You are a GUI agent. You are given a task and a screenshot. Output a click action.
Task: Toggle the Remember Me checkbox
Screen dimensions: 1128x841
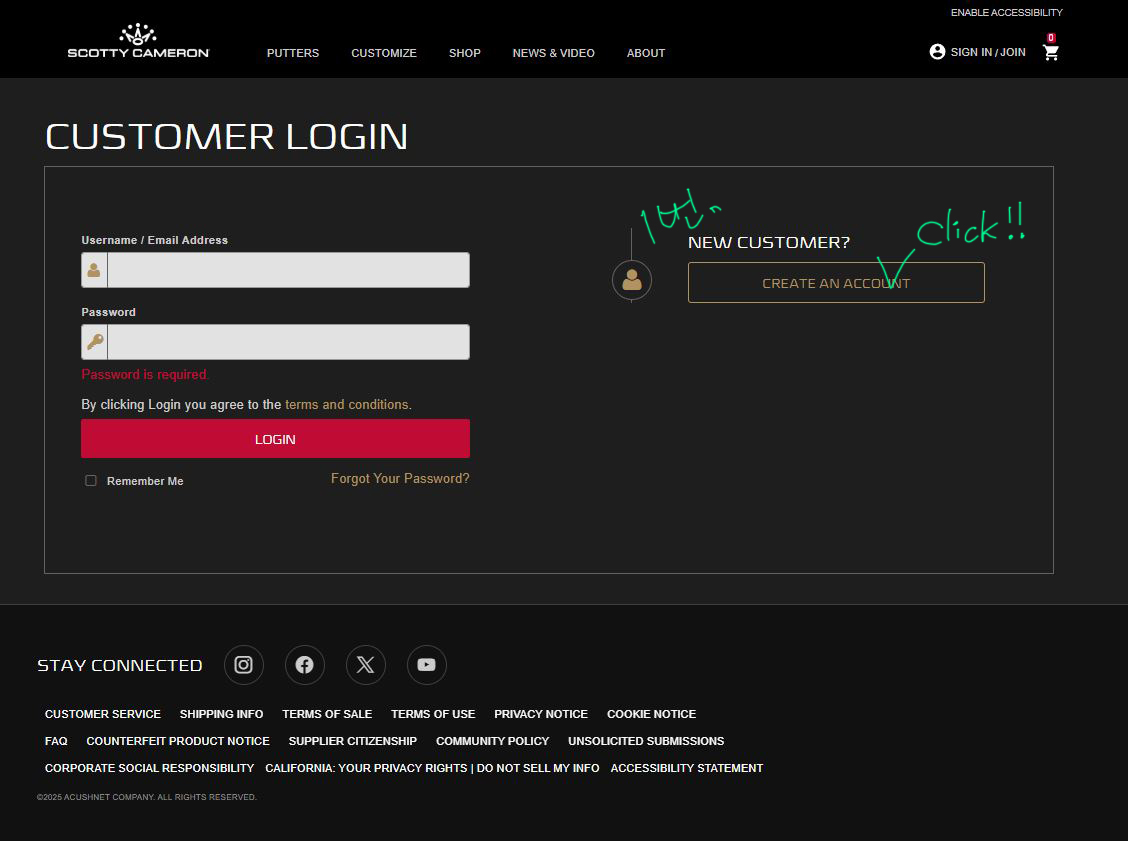click(x=91, y=481)
